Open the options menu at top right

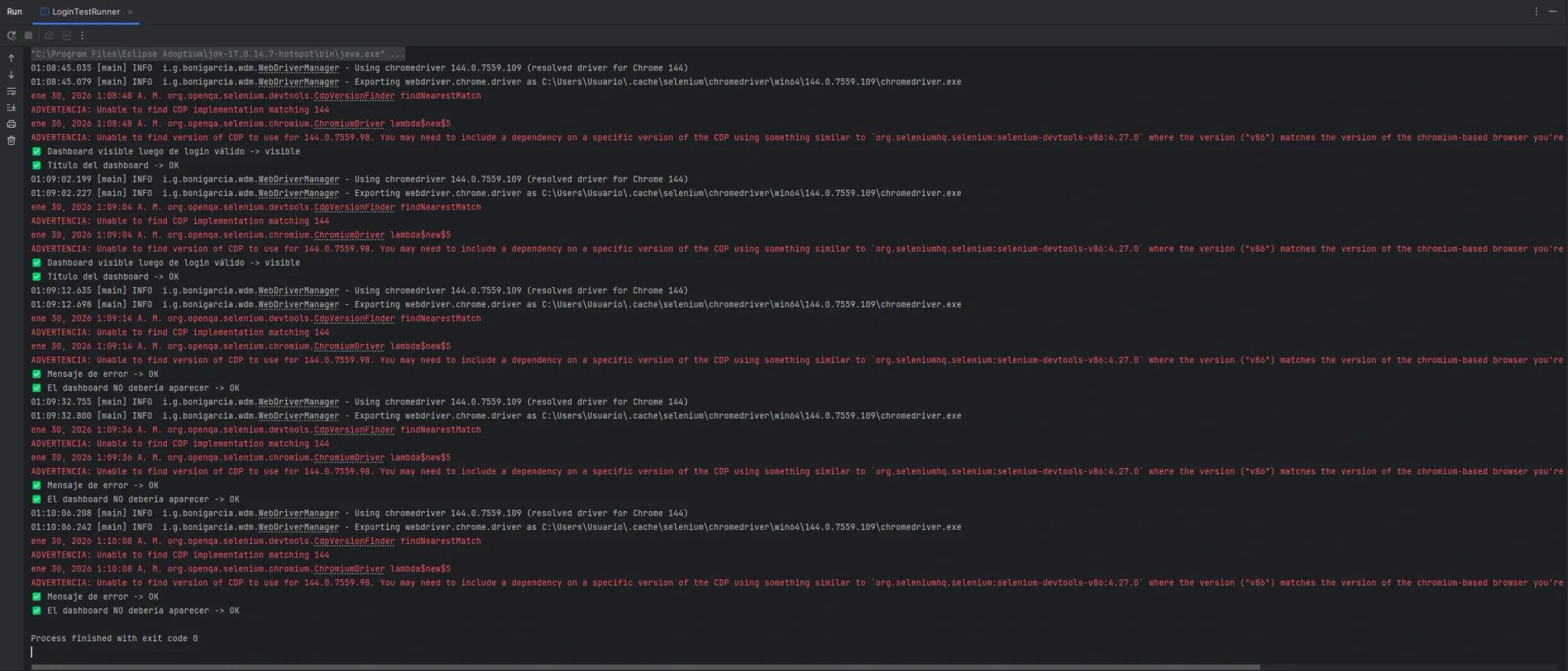(1537, 11)
